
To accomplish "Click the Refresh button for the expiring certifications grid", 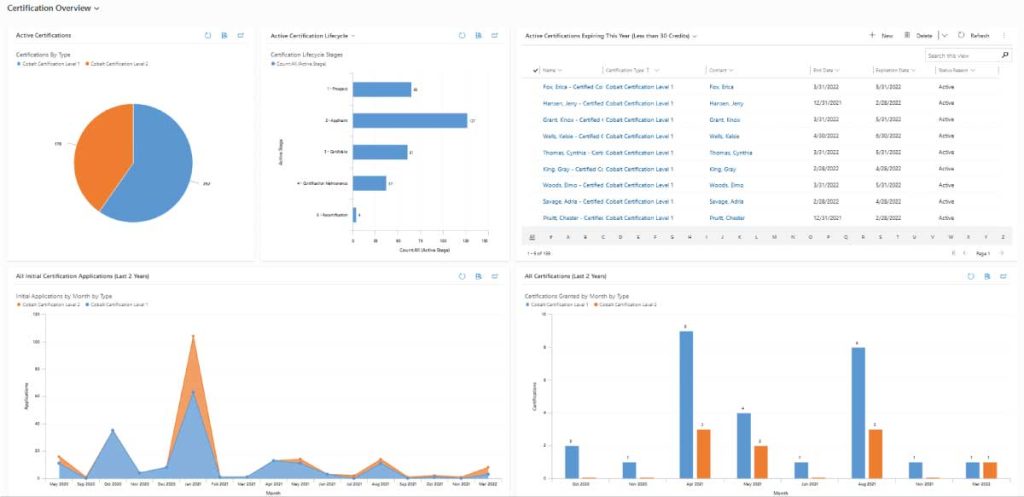I will [973, 36].
